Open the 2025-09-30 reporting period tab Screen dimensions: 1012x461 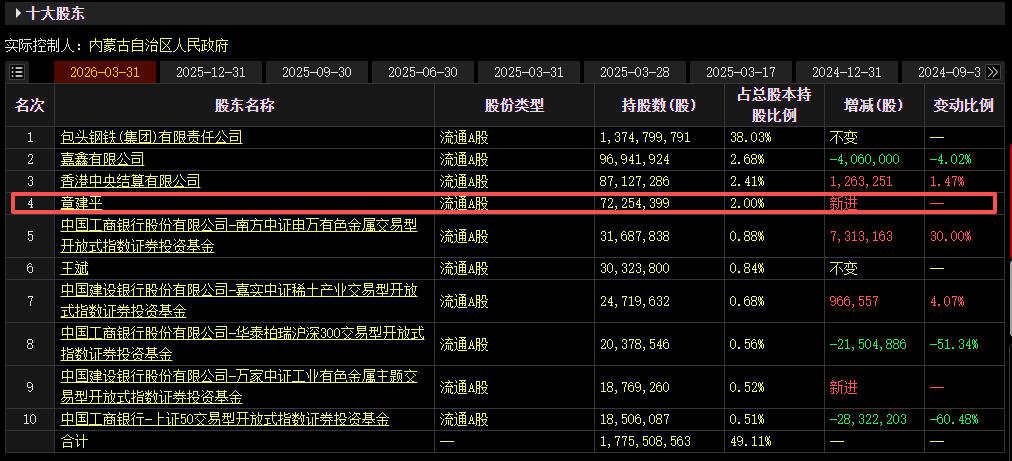317,72
